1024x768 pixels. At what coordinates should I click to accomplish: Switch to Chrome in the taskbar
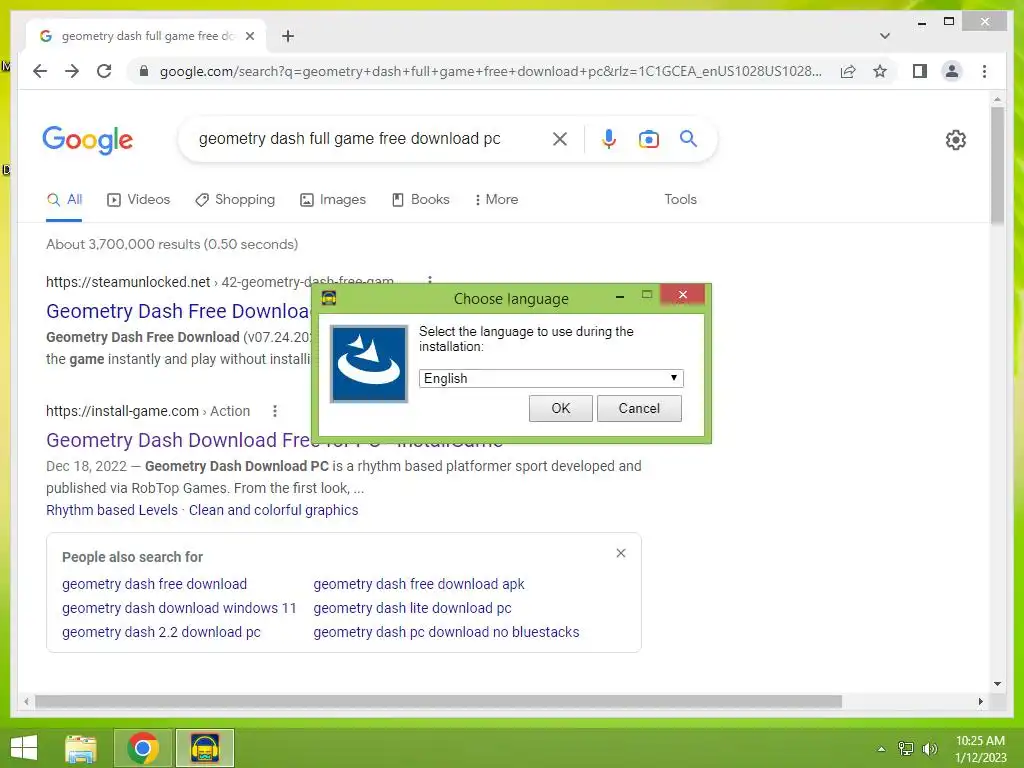tap(142, 748)
